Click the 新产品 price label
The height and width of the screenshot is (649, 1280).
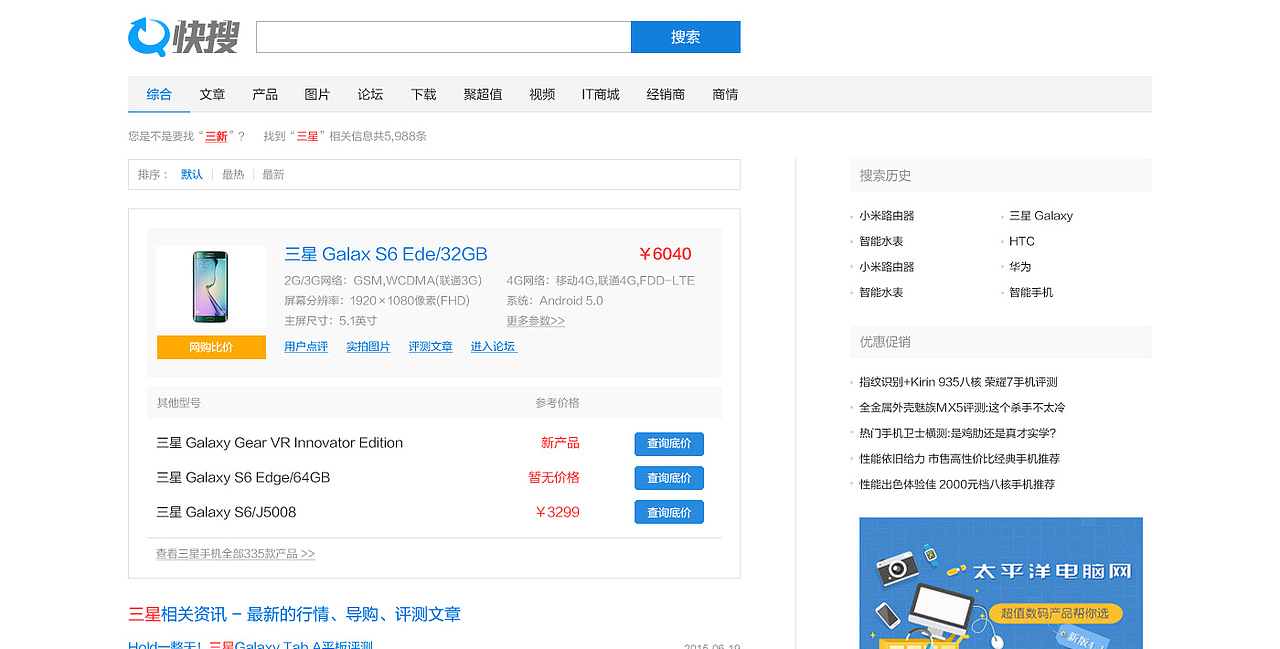coord(560,443)
